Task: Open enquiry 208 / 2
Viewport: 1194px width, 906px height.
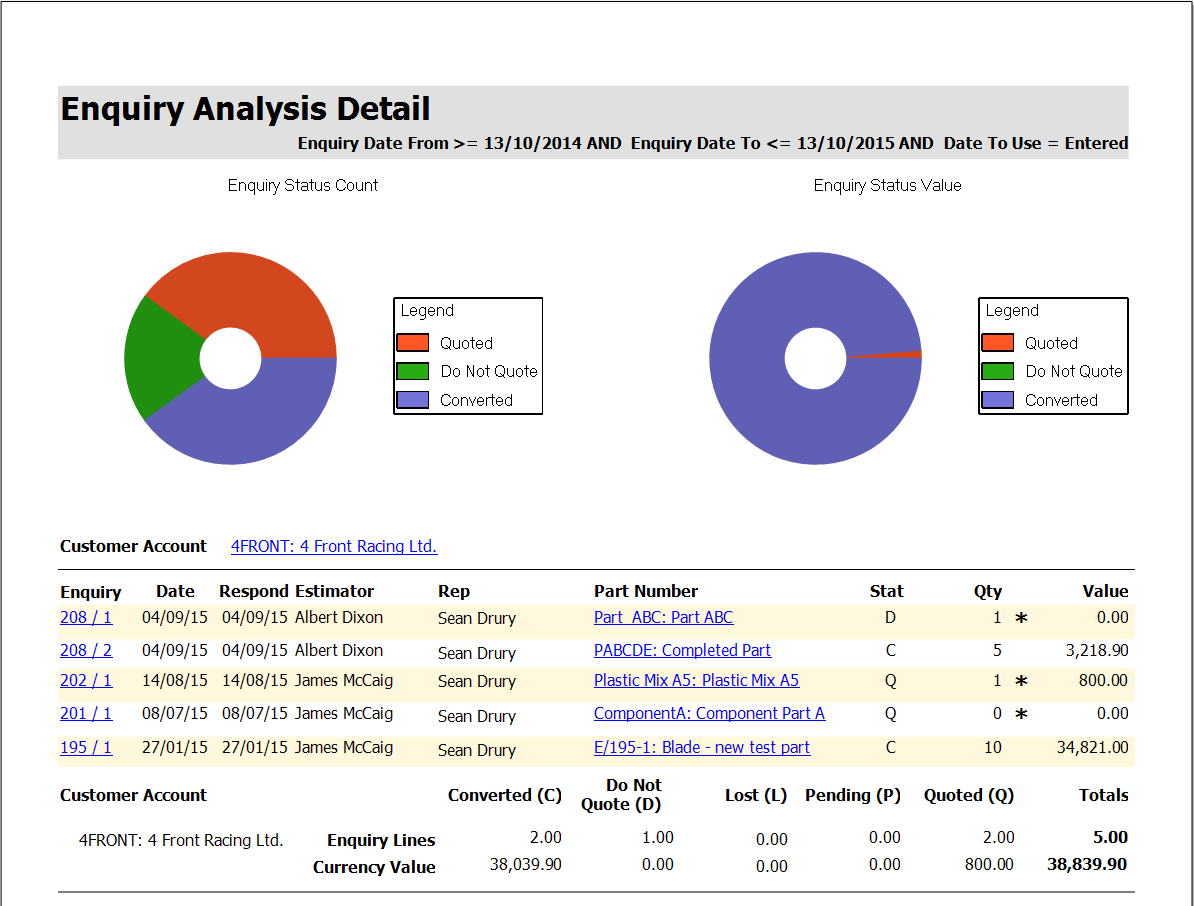Action: (x=86, y=650)
